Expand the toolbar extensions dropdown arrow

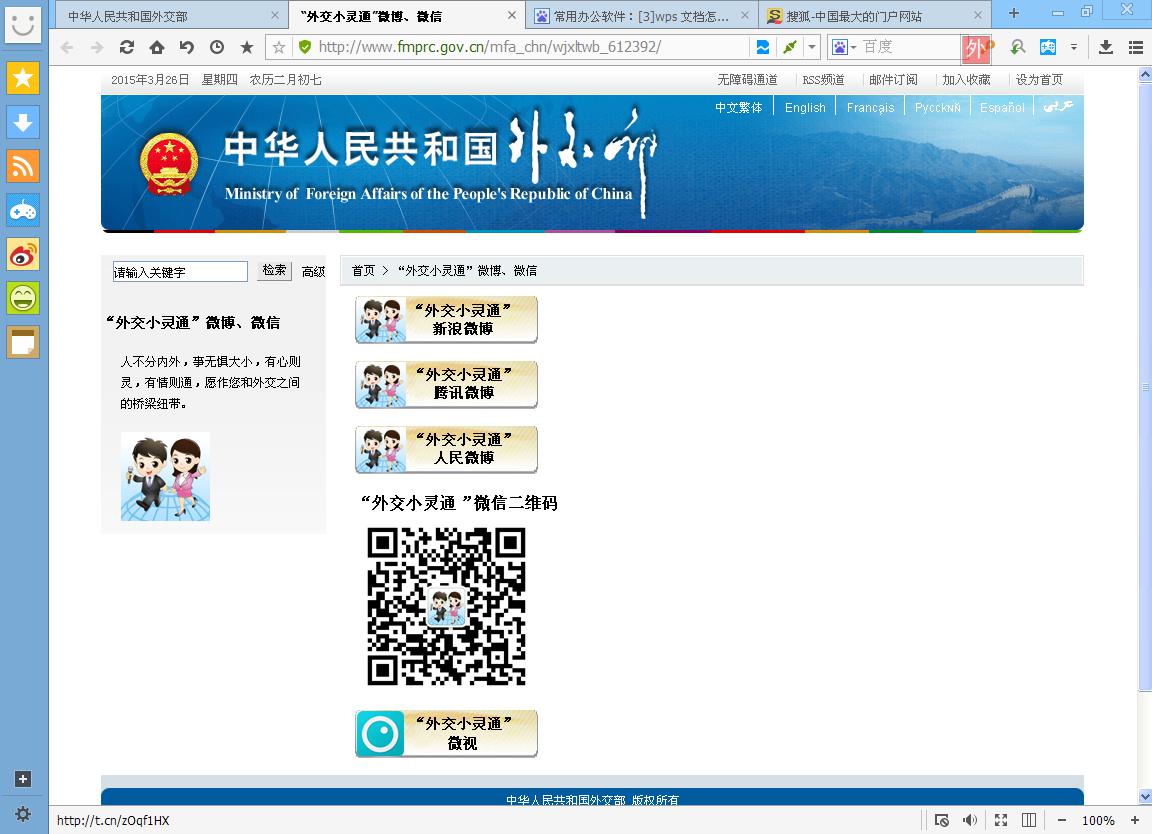point(1074,47)
